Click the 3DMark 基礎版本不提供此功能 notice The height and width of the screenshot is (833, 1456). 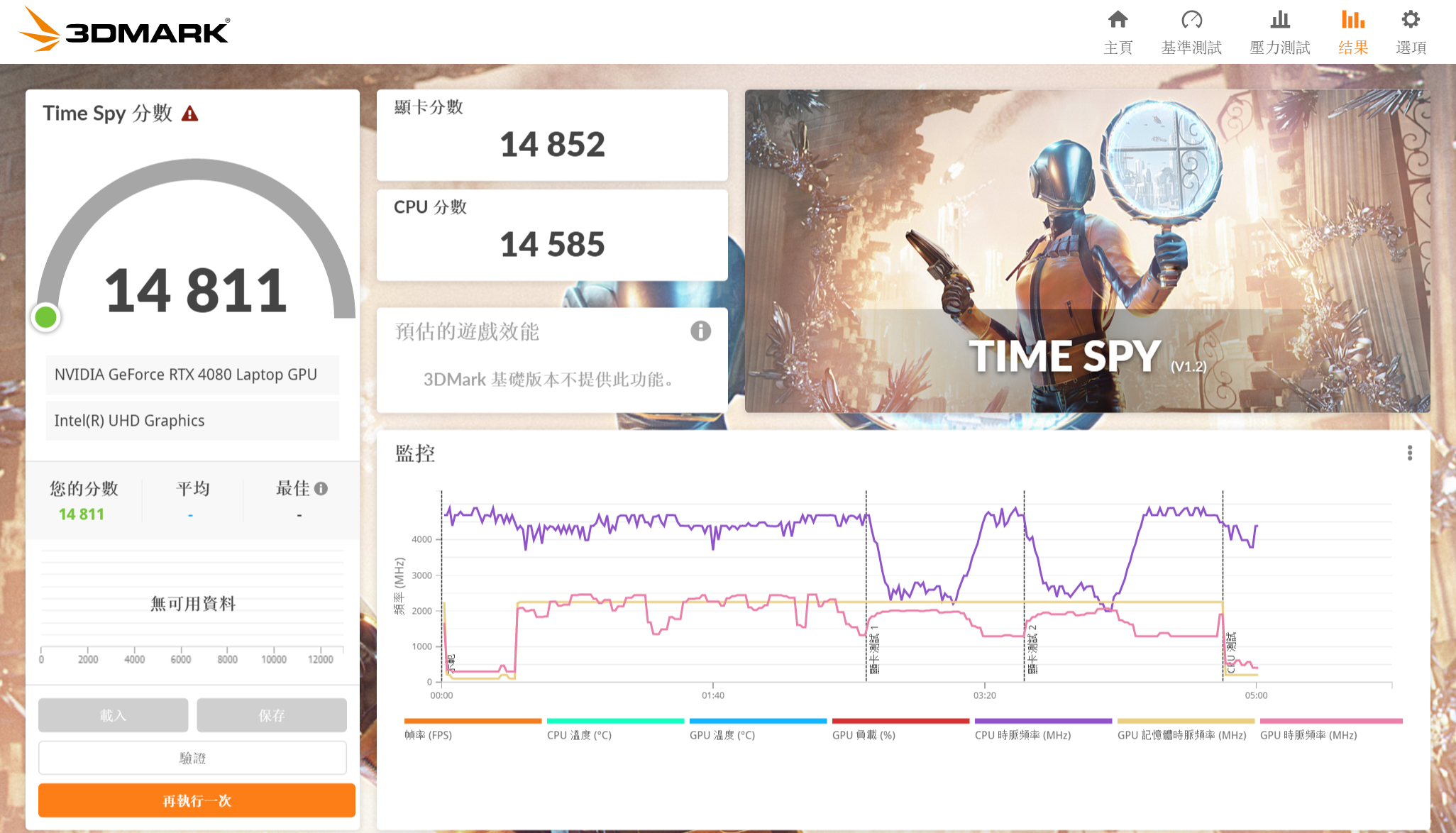coord(548,380)
